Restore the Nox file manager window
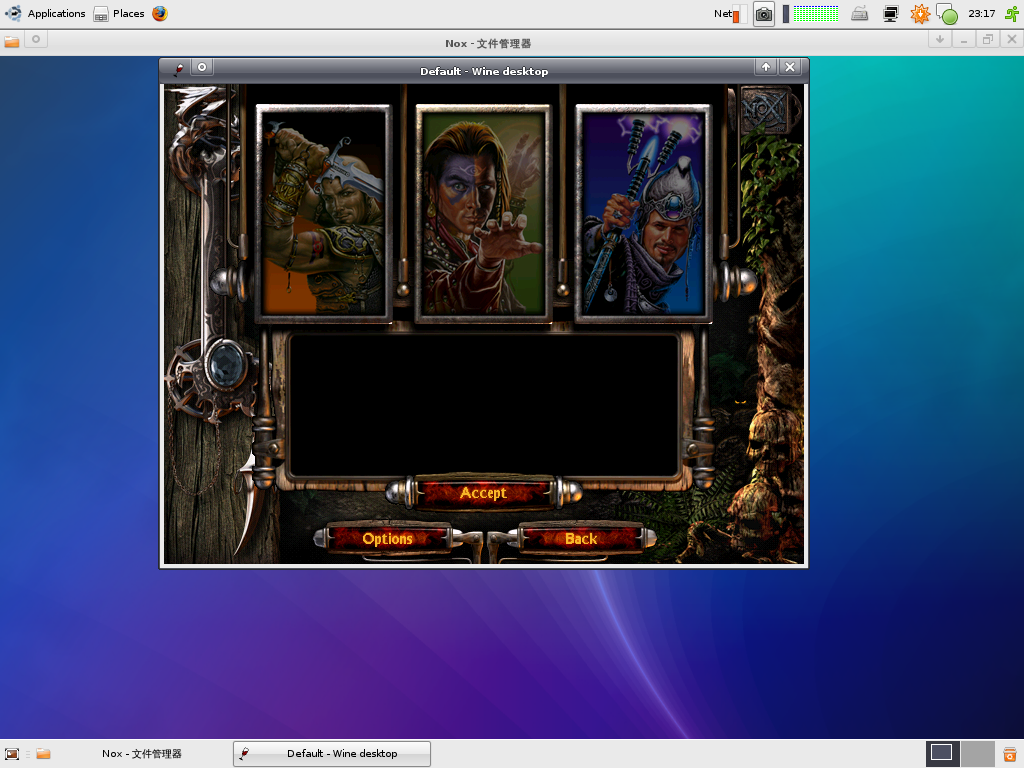The width and height of the screenshot is (1024, 768). pos(987,40)
